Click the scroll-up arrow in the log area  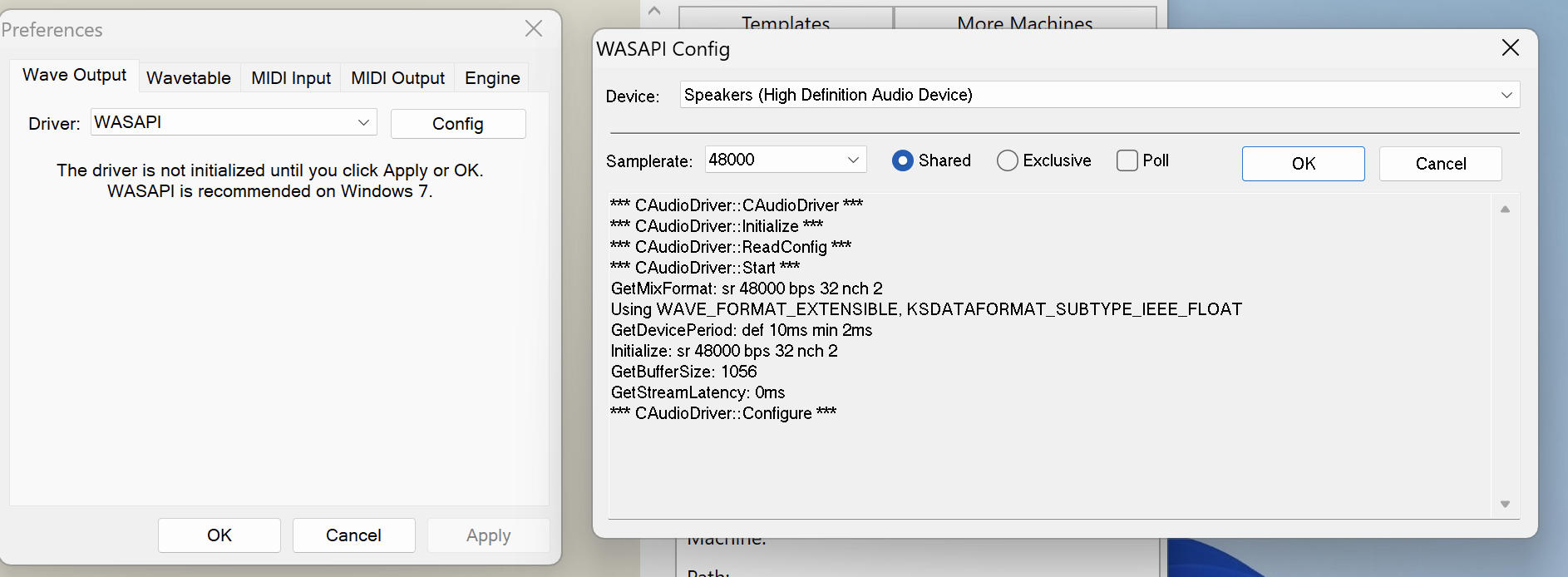[x=1505, y=209]
